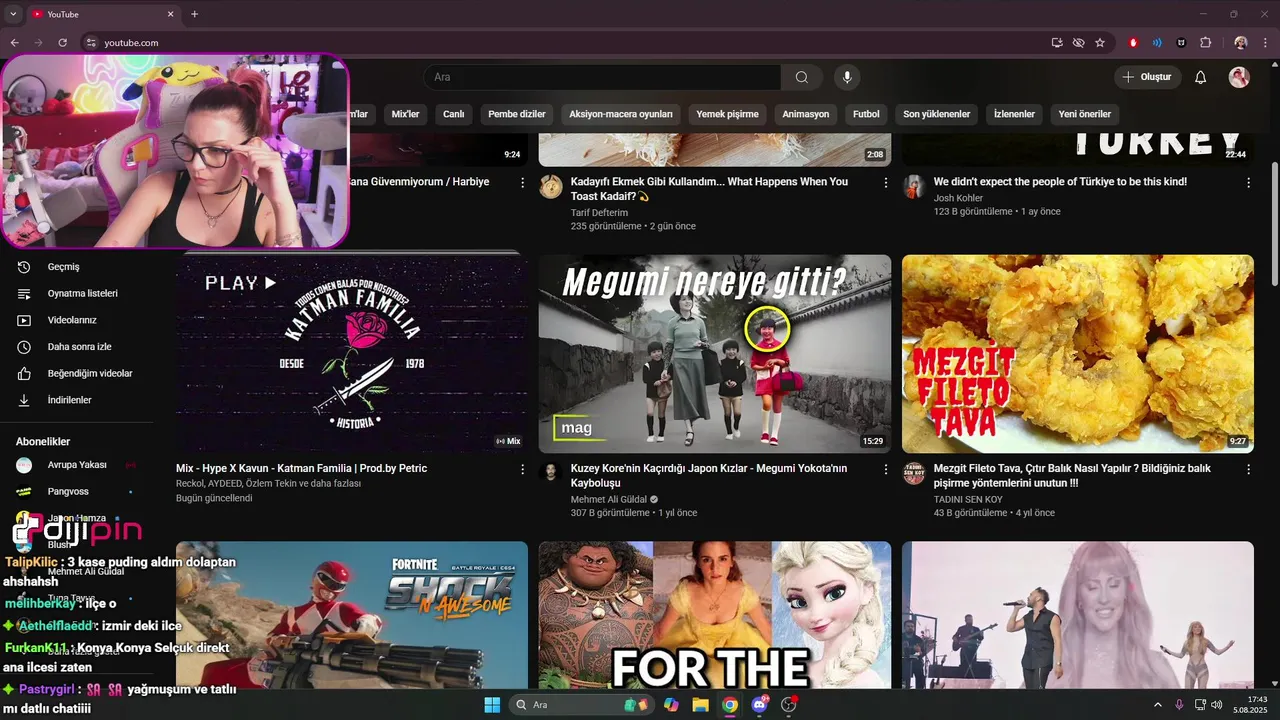Screen dimensions: 1280x720
Task: Select the İzlenenler filter chip
Action: [x=1014, y=114]
